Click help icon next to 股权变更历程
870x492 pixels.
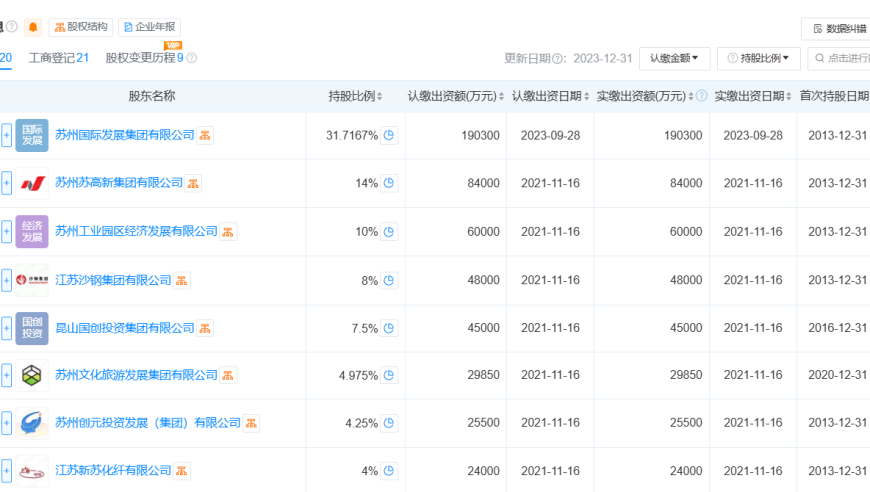tap(192, 58)
